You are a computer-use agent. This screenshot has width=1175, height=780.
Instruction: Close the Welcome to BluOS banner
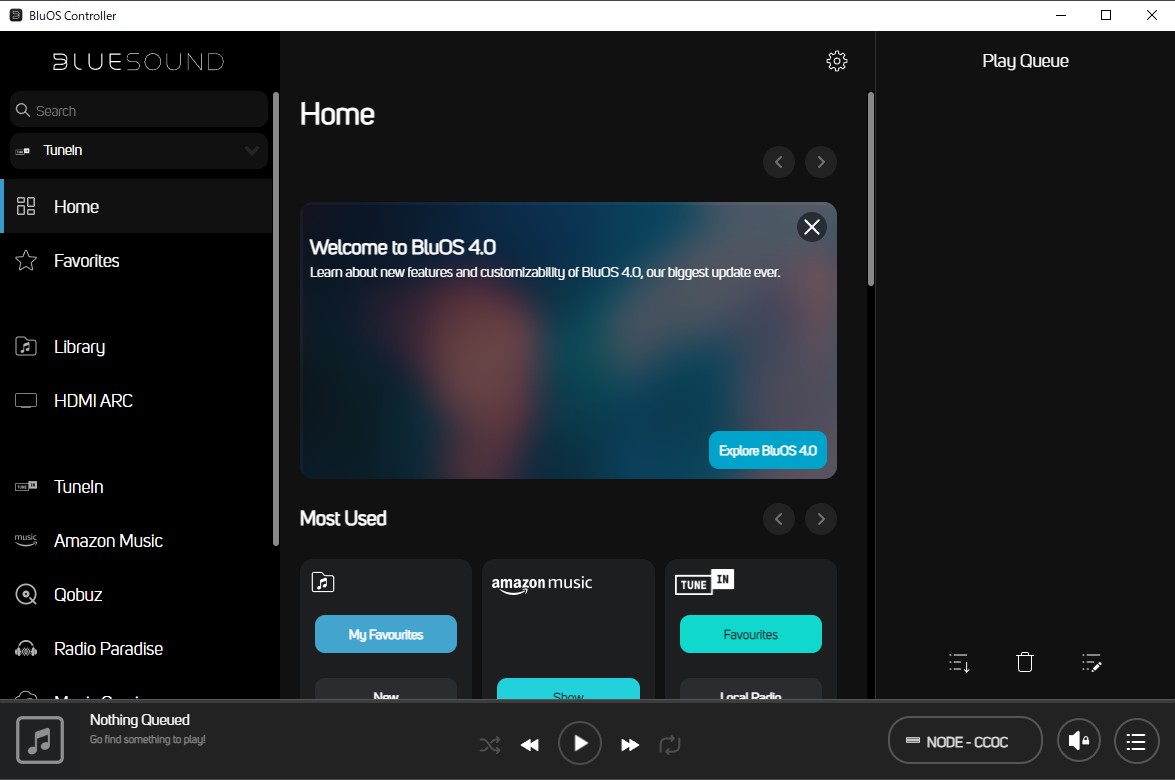(x=812, y=226)
